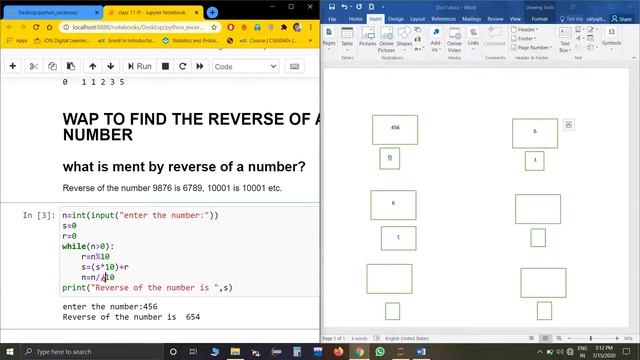
Task: Open the Word References tab
Action: tap(443, 19)
